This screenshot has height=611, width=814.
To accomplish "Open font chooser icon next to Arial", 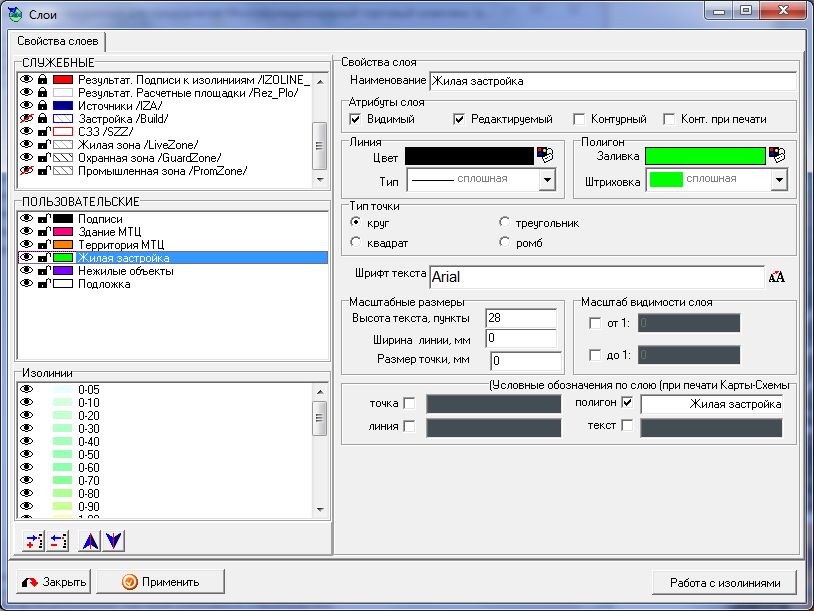I will 777,277.
